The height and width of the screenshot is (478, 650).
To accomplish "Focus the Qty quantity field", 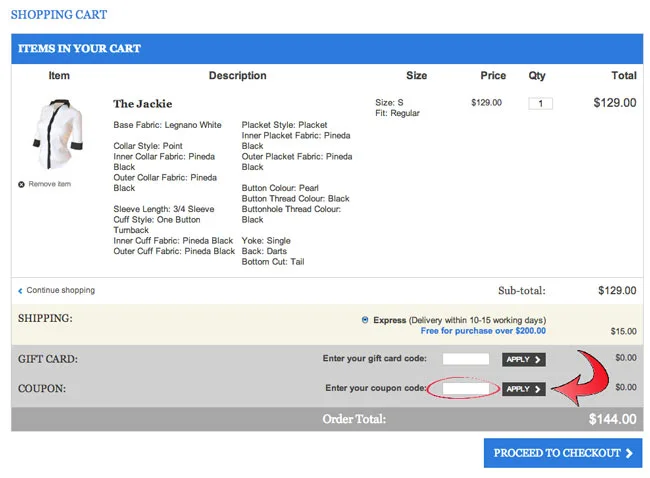I will tap(540, 103).
